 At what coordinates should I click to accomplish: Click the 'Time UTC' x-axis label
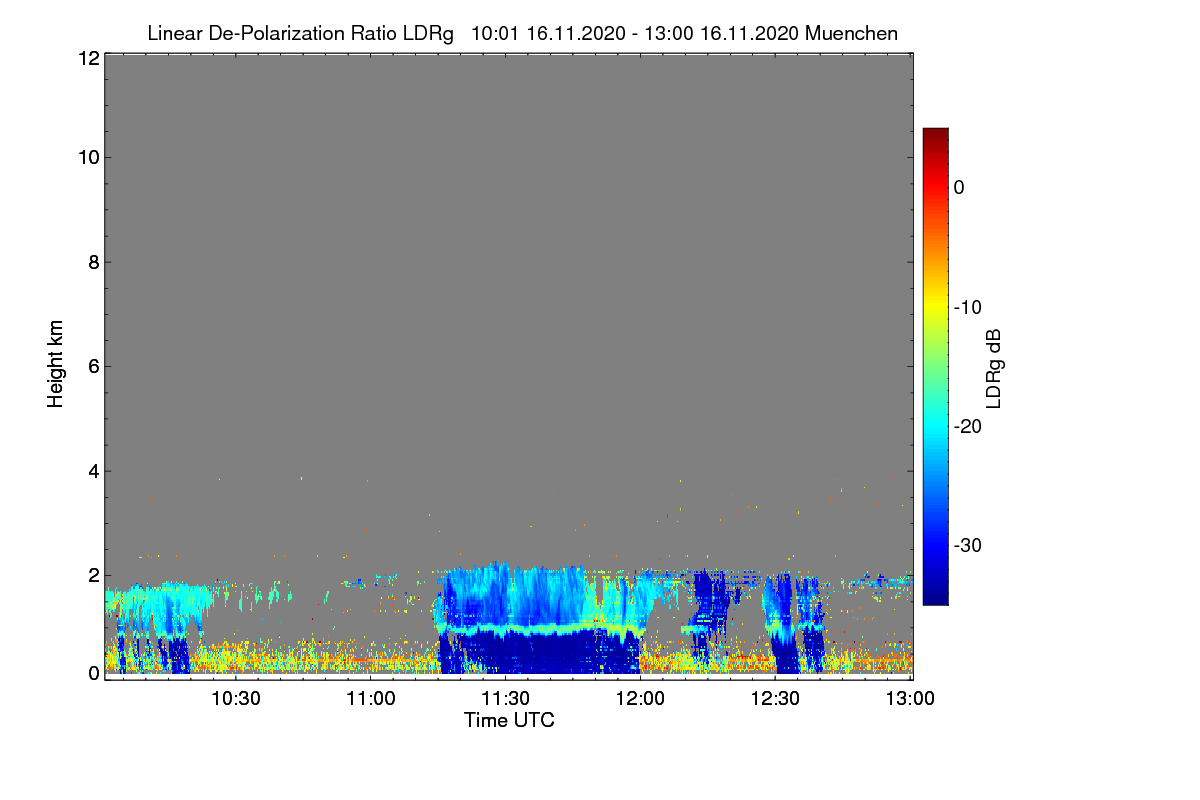click(509, 720)
